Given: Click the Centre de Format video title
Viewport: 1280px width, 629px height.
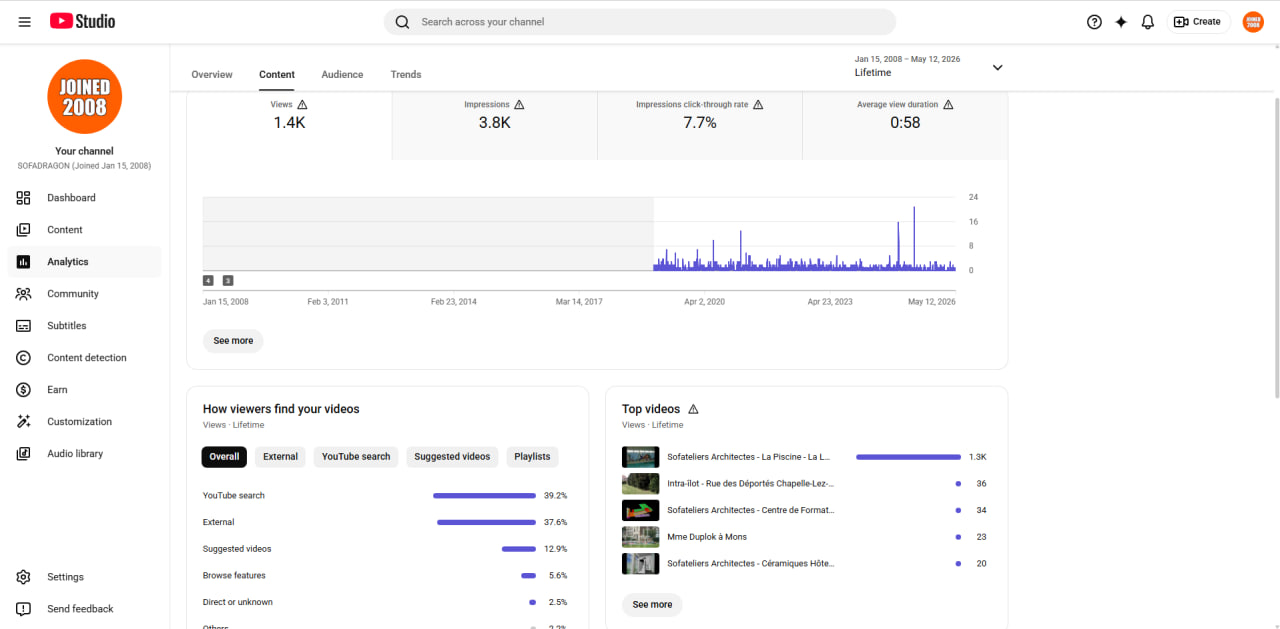Looking at the screenshot, I should (x=751, y=510).
